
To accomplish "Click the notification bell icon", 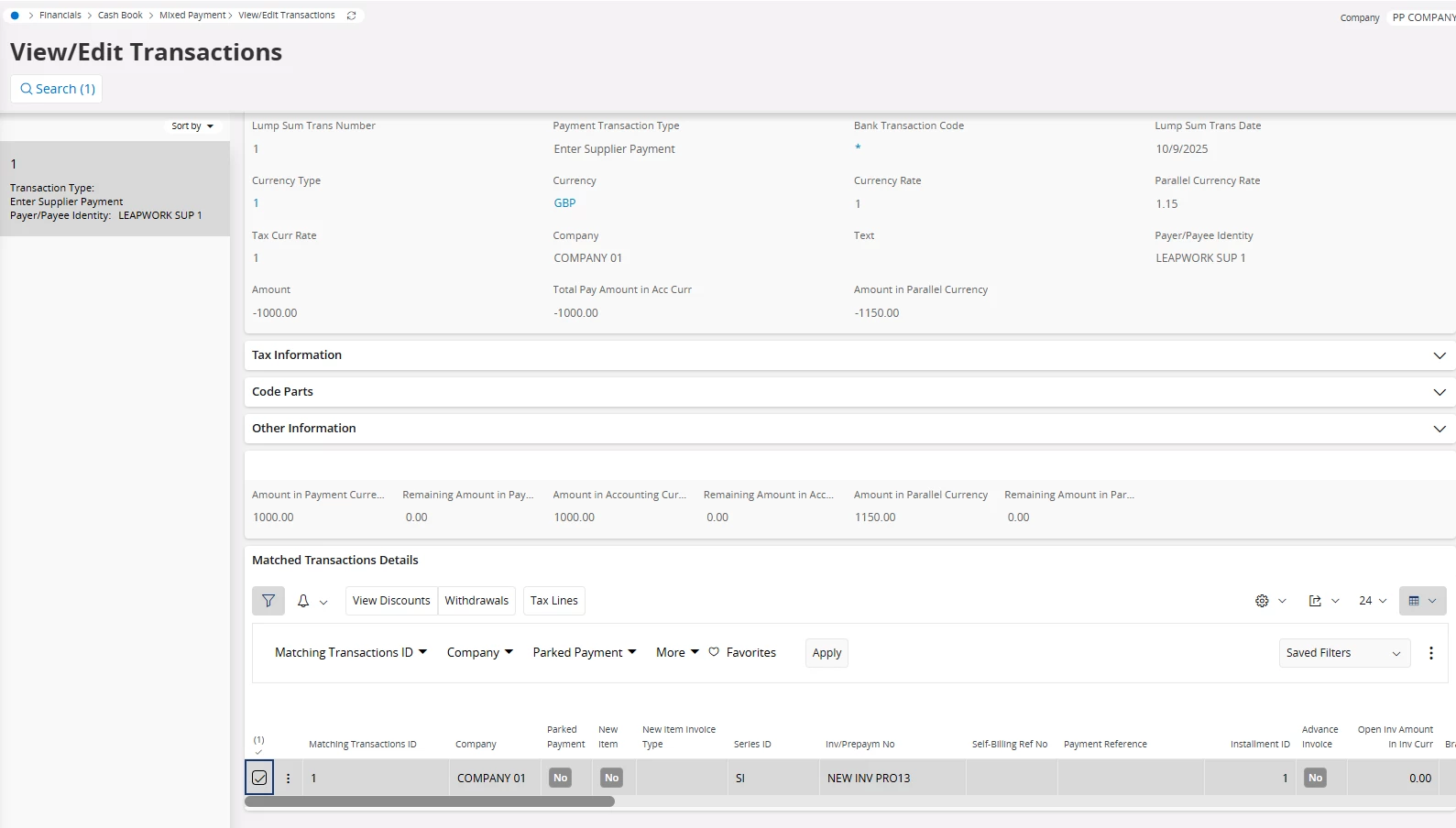I will tap(303, 601).
